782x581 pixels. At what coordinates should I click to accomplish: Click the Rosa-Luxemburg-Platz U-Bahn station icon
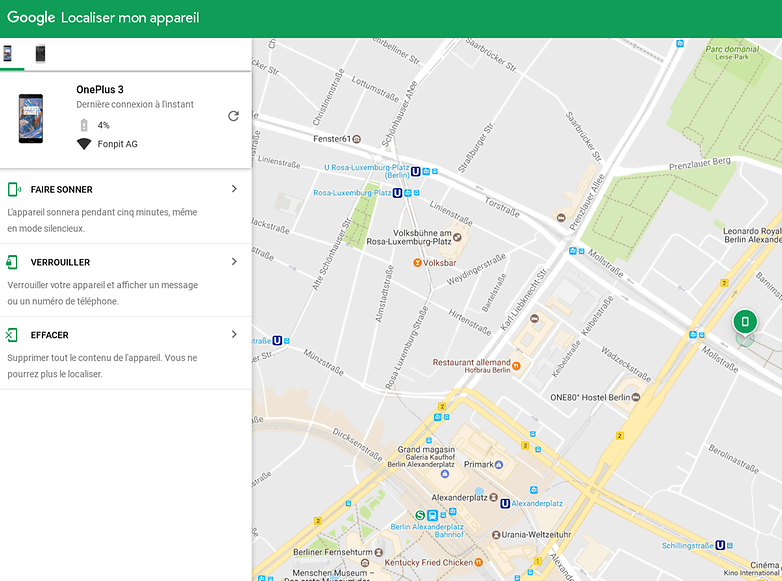(x=397, y=193)
